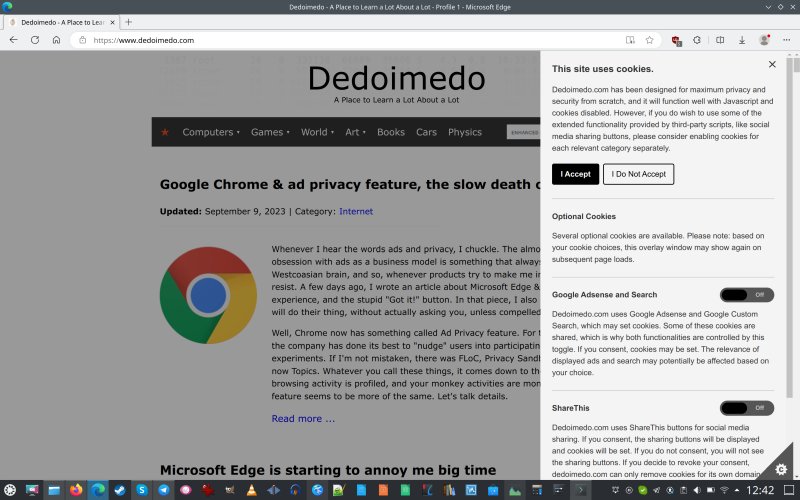The width and height of the screenshot is (800, 500).
Task: Close the cookie consent panel with X
Action: coord(772,64)
